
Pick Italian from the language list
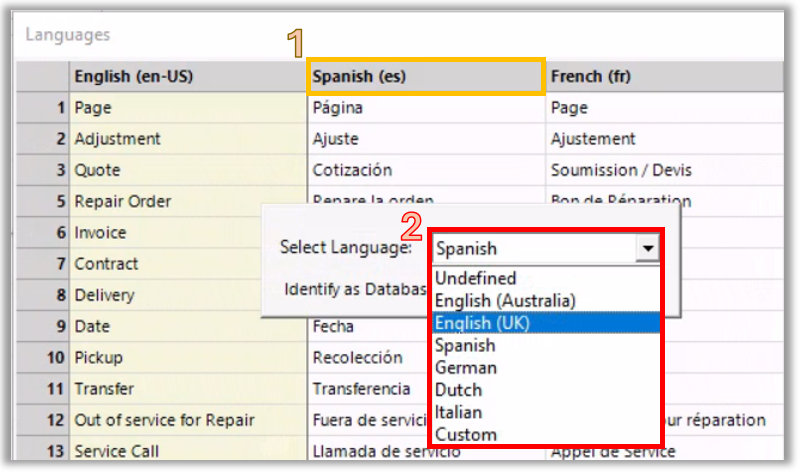[x=458, y=412]
